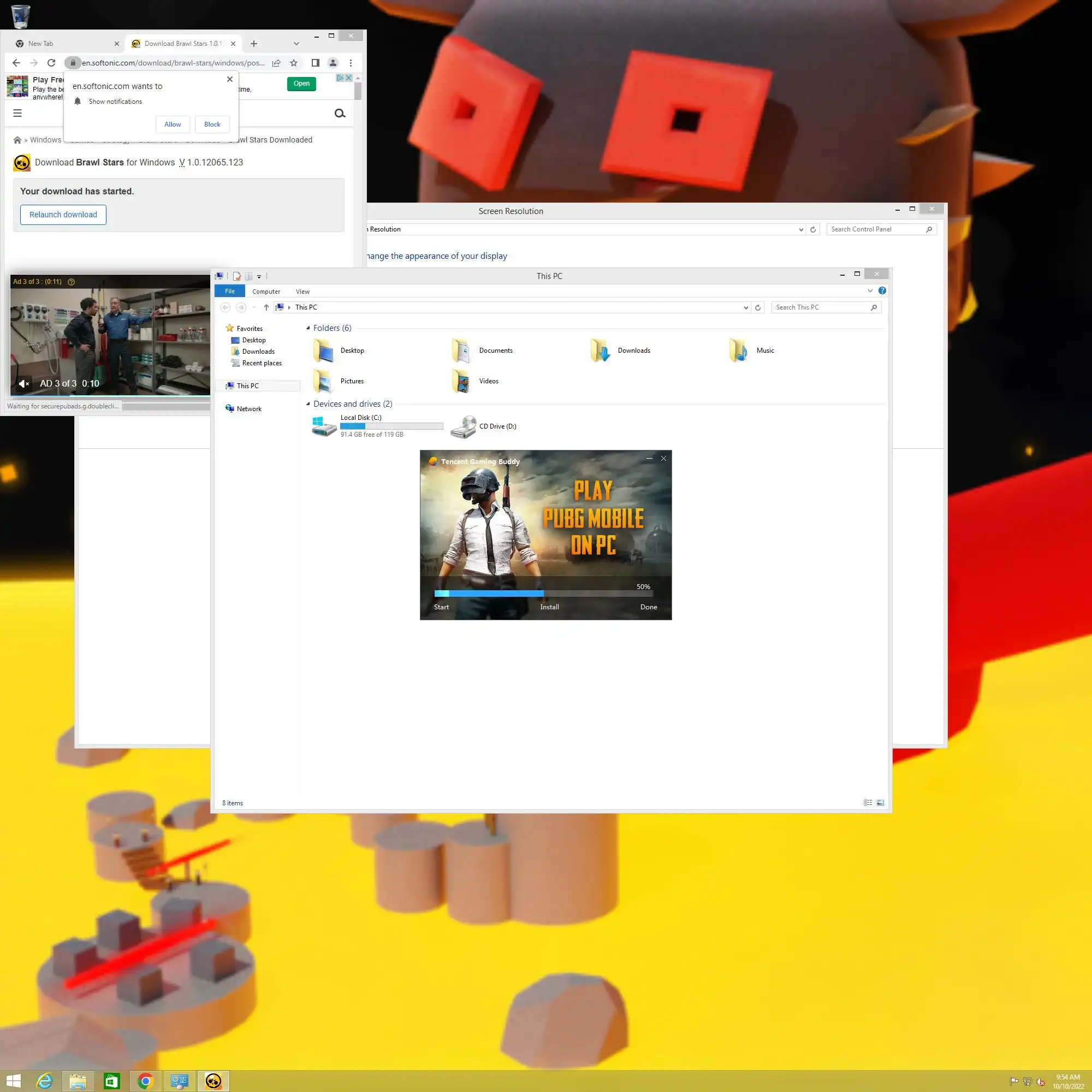Switch to large icons view in Explorer

880,803
